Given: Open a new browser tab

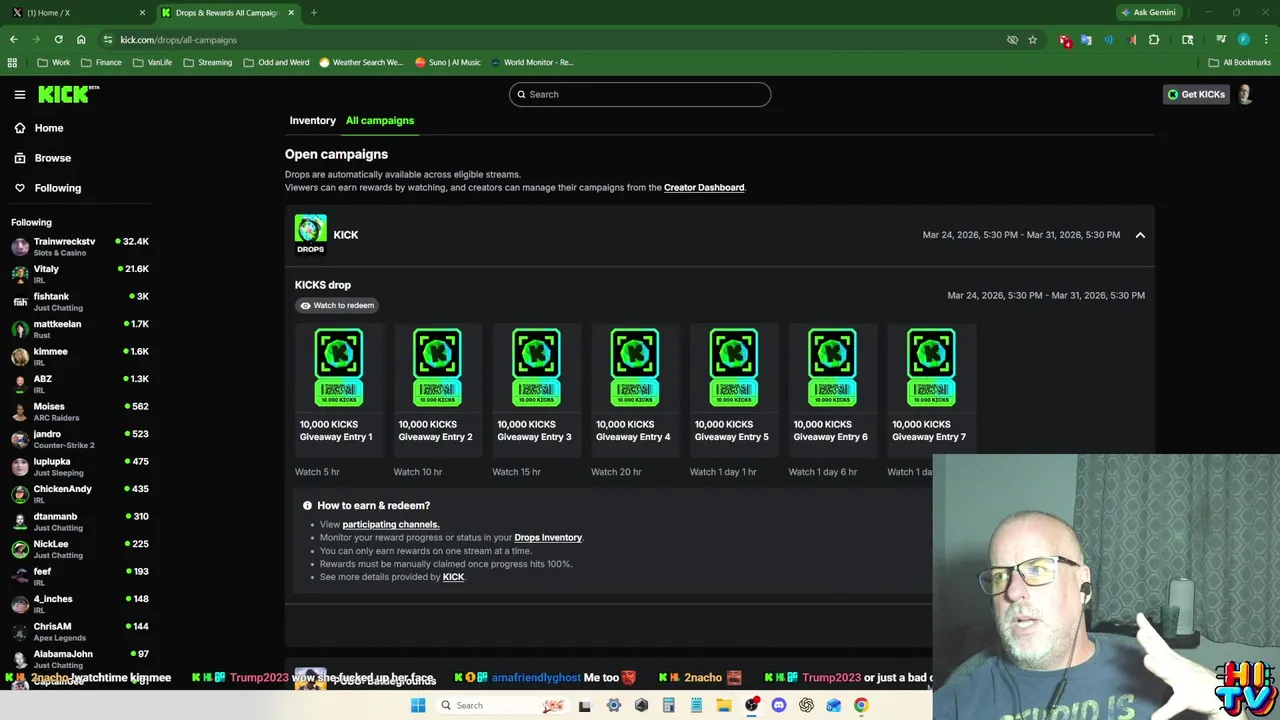Looking at the screenshot, I should (314, 13).
